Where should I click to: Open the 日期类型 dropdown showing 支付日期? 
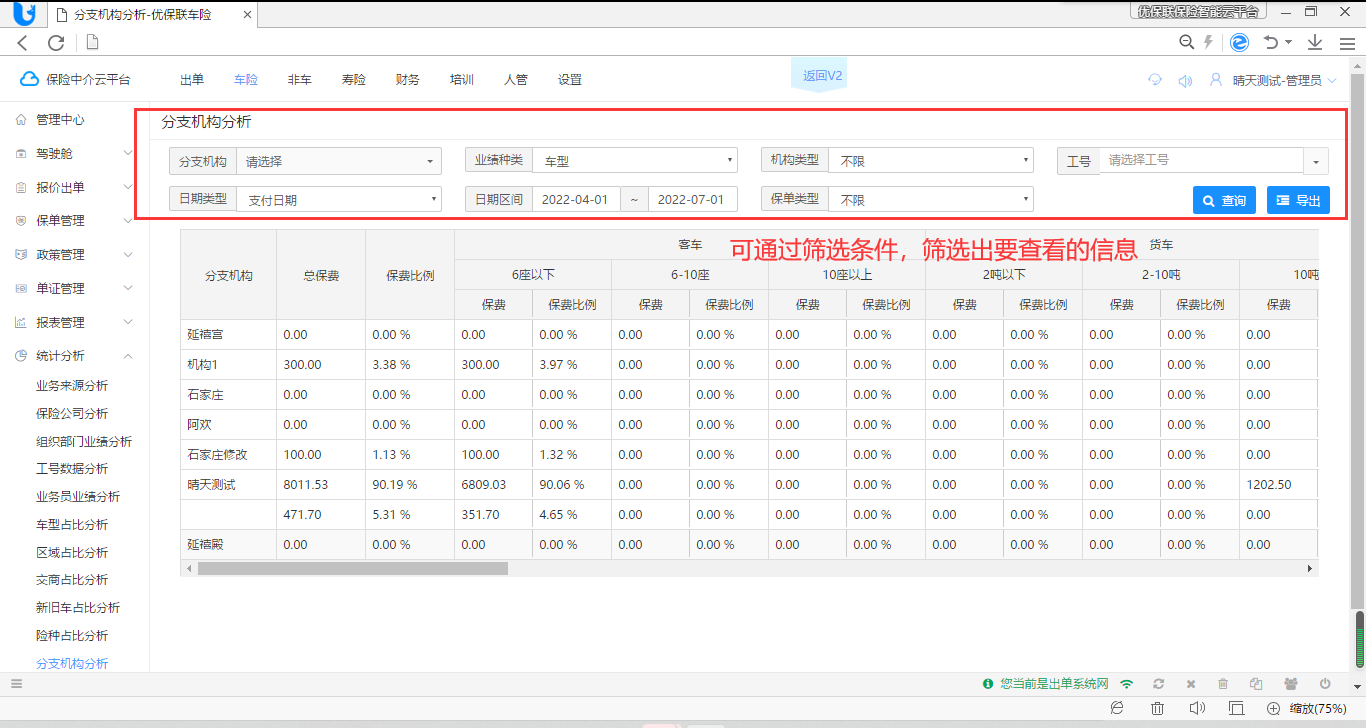click(339, 200)
